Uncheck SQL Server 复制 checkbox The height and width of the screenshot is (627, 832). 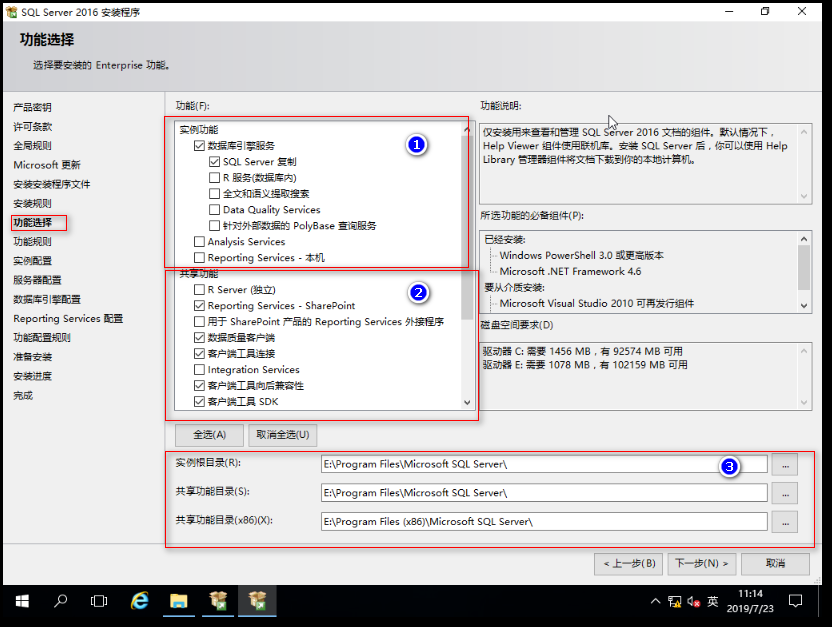[214, 162]
